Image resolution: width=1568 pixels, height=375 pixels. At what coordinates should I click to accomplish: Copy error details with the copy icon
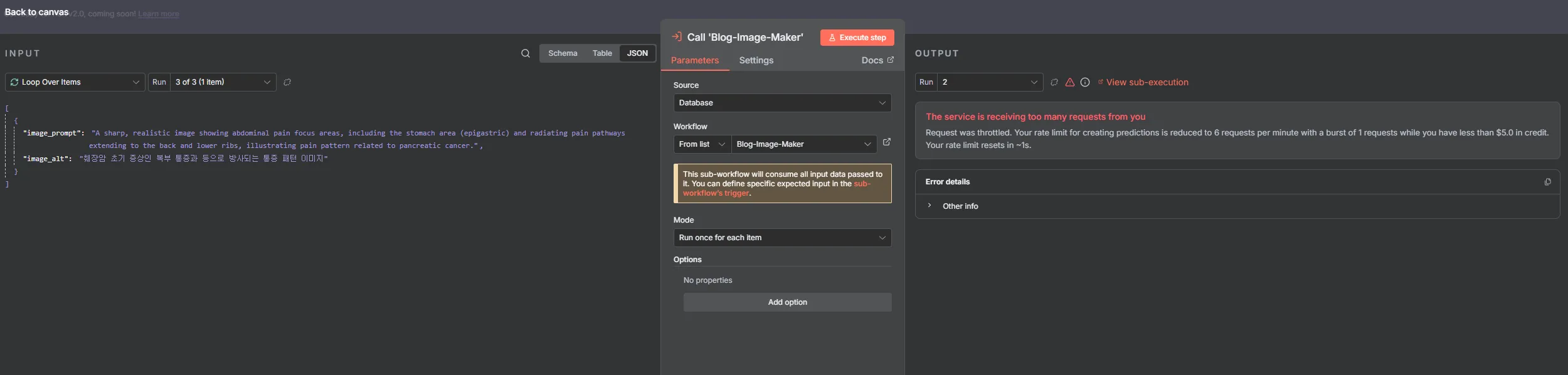(1547, 182)
